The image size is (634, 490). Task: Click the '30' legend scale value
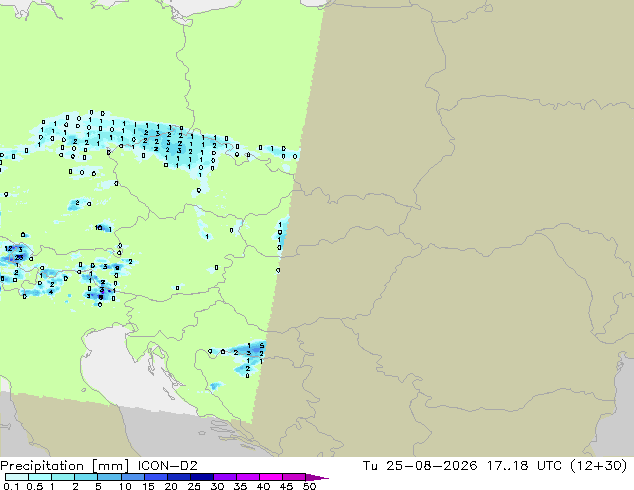tap(217, 486)
